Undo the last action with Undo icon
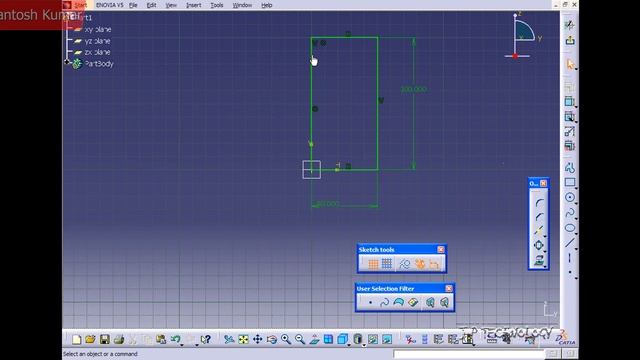 [x=175, y=340]
